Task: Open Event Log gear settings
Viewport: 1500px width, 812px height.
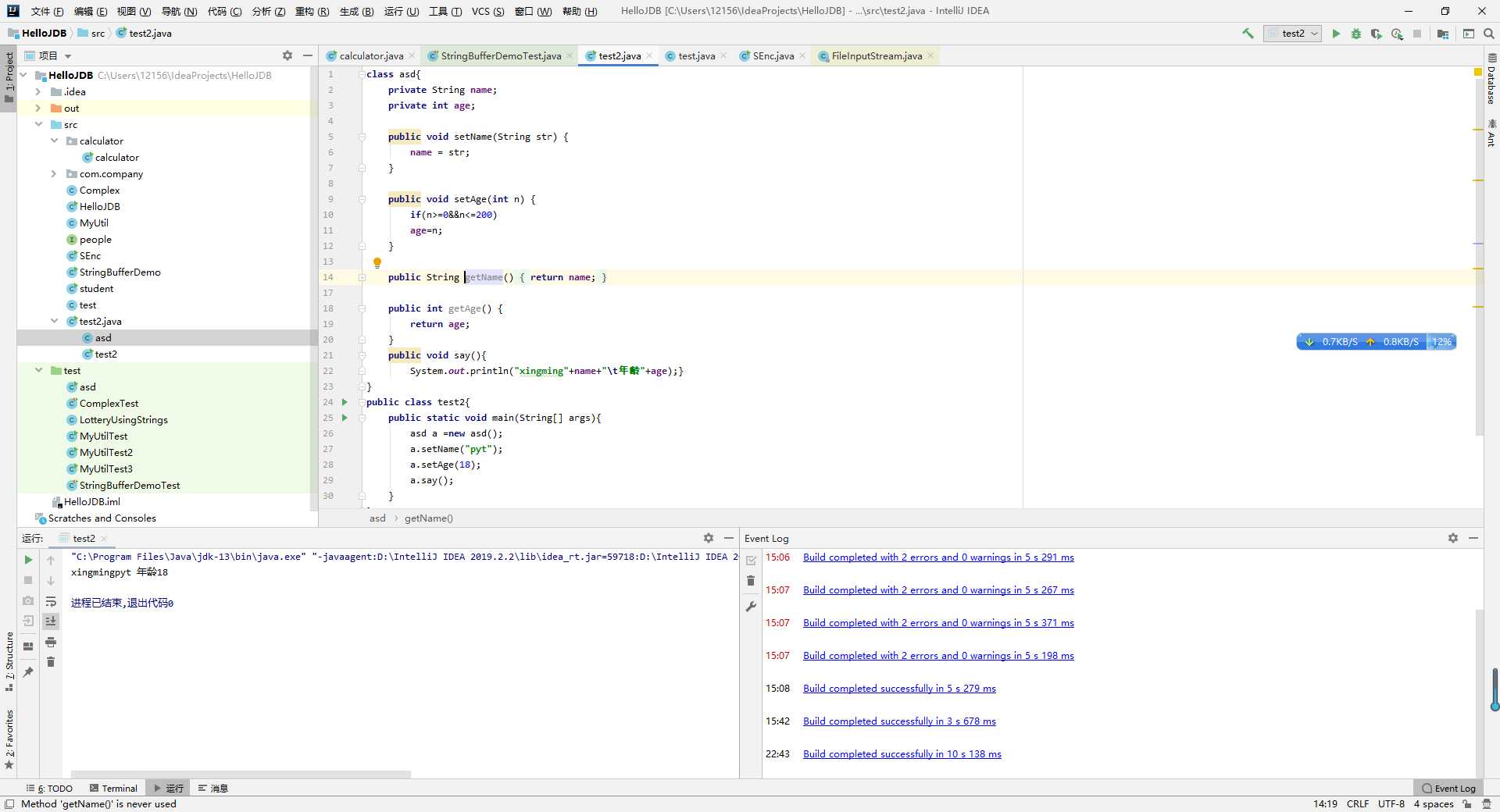Action: [x=1453, y=538]
